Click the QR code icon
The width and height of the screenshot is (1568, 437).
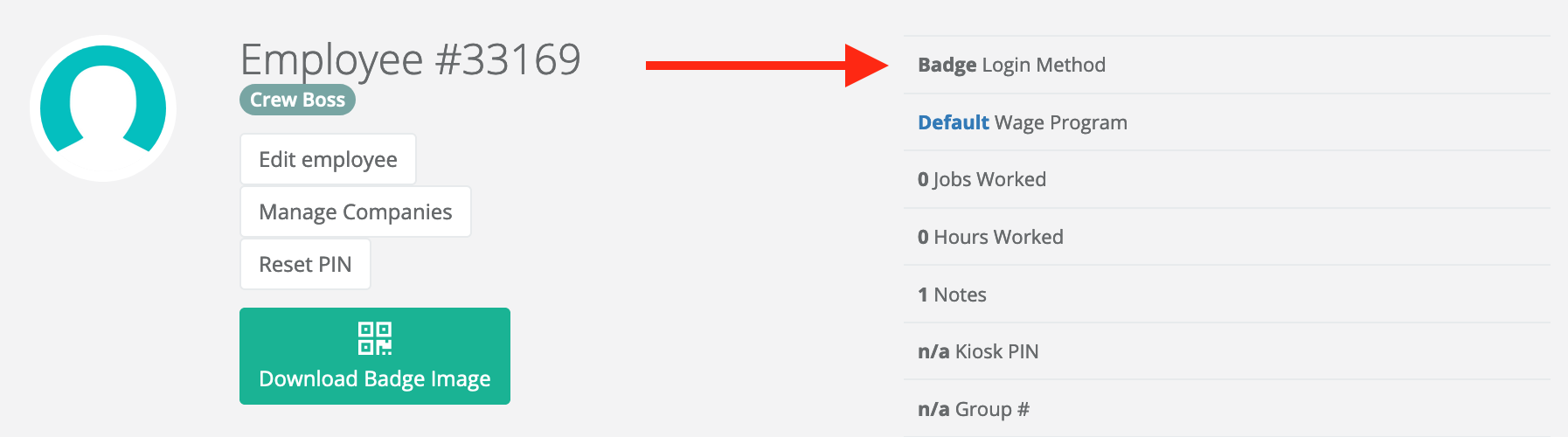(x=375, y=338)
